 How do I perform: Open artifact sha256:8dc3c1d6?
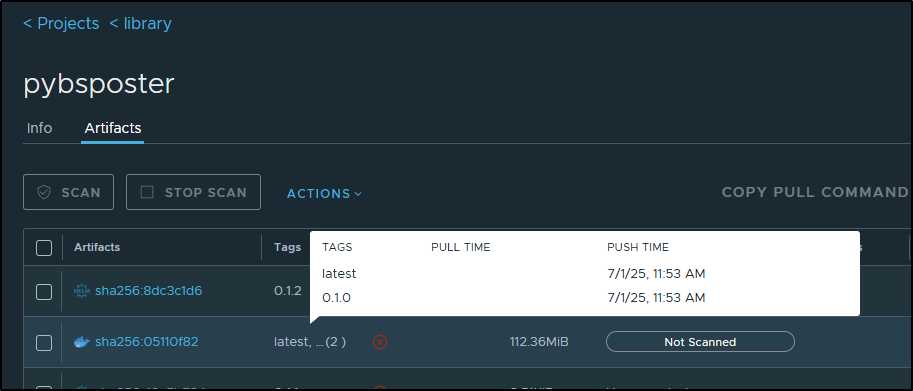[x=148, y=291]
